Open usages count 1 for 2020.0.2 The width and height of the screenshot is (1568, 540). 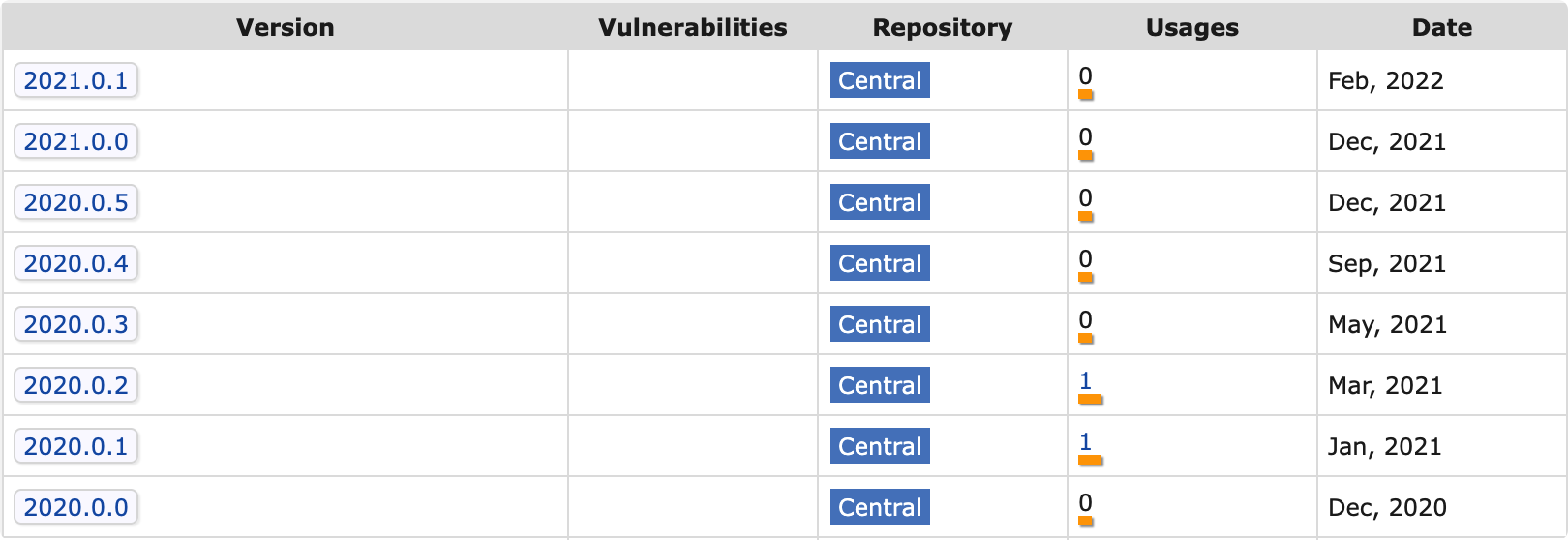(1085, 380)
